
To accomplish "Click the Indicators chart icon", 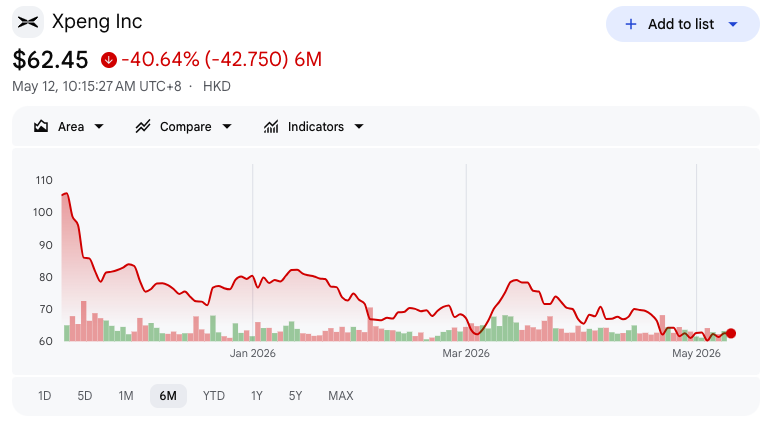I will click(x=271, y=126).
